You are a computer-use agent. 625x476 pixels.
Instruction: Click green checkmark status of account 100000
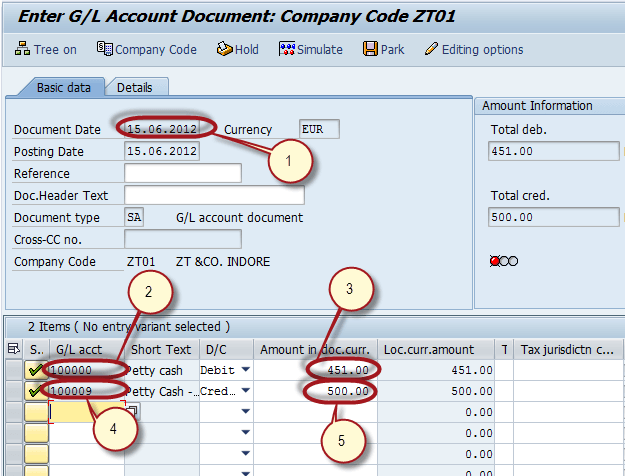(x=36, y=370)
